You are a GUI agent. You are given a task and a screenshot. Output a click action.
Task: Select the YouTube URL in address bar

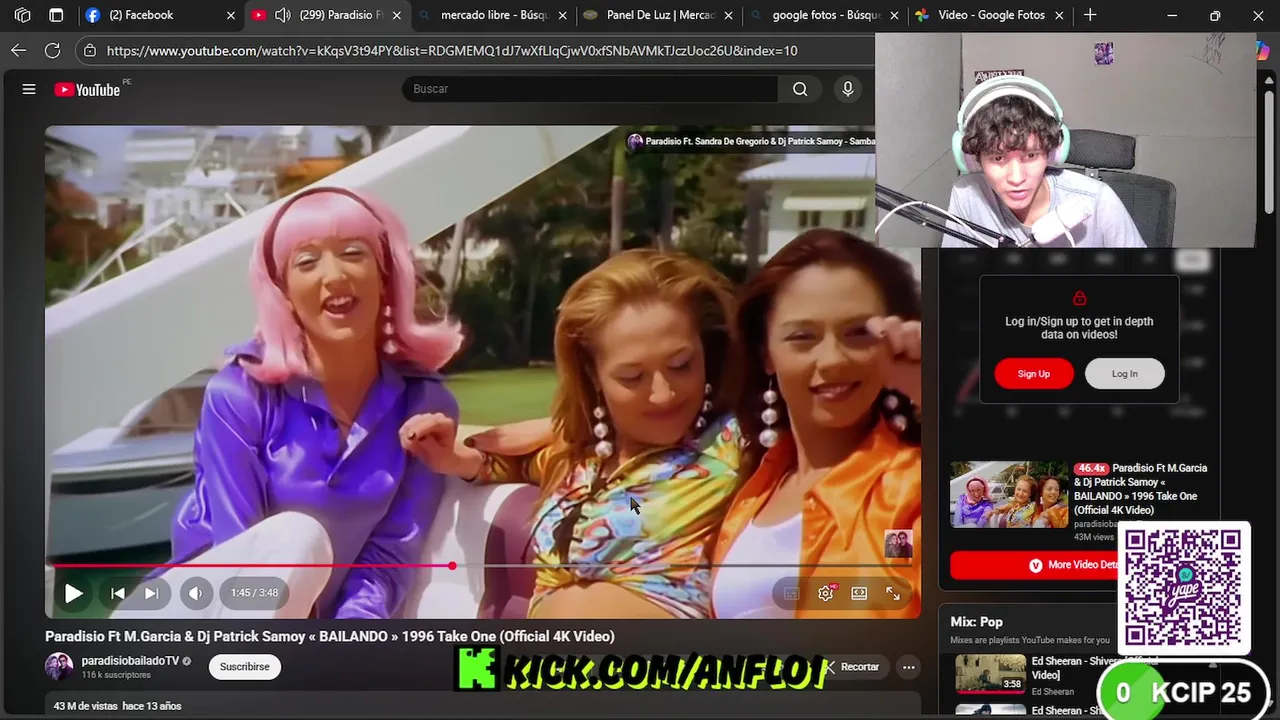pyautogui.click(x=452, y=50)
